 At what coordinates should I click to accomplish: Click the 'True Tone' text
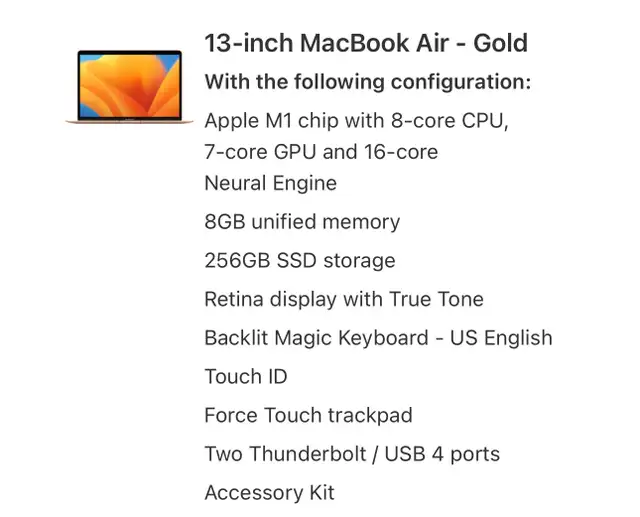[x=436, y=299]
